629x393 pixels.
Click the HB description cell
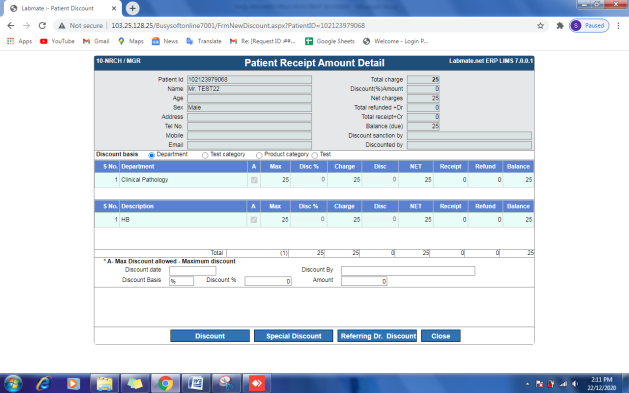(x=183, y=219)
